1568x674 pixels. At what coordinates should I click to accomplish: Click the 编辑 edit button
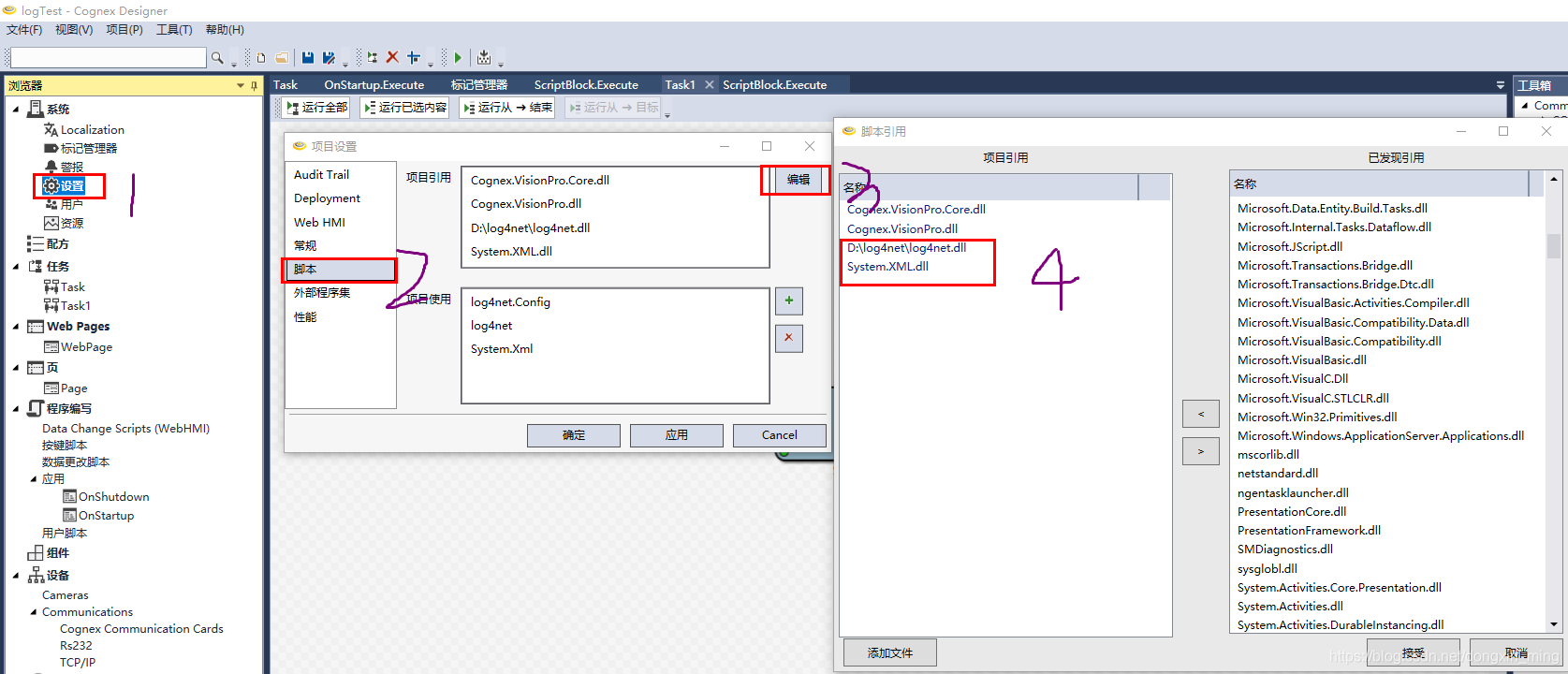tap(799, 180)
